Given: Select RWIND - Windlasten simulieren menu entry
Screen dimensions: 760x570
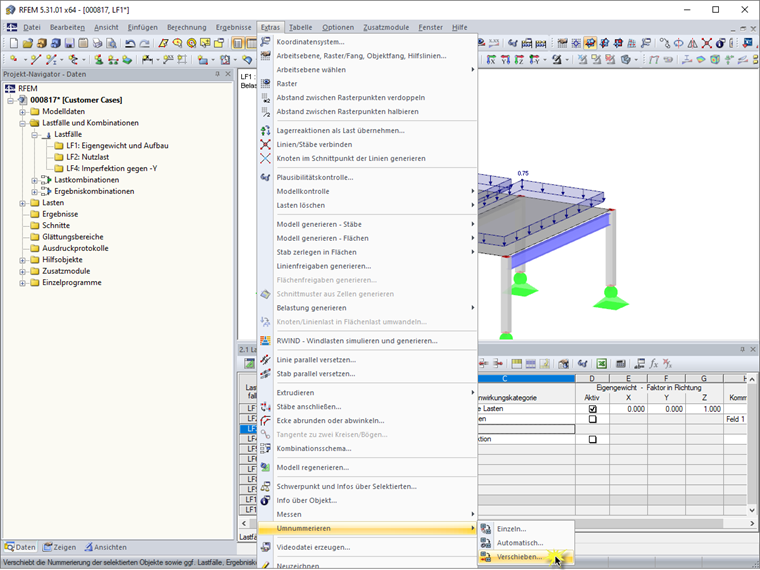Looking at the screenshot, I should coord(367,341).
